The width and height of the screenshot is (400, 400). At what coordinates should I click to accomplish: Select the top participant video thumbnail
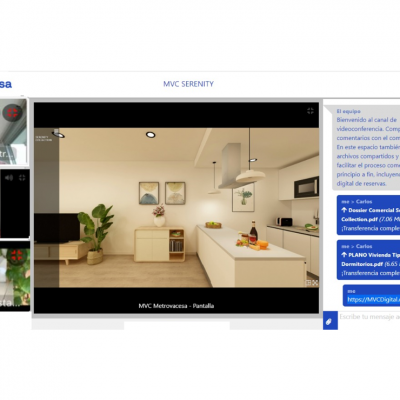[13, 132]
